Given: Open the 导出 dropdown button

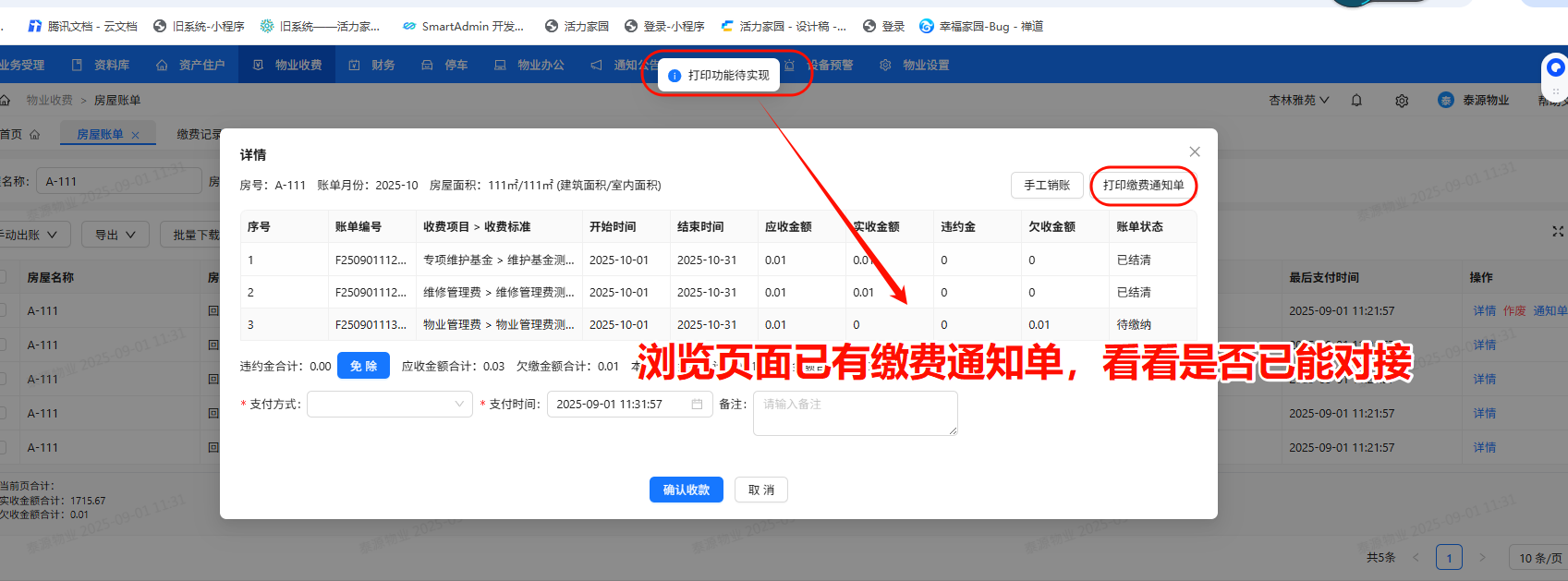Looking at the screenshot, I should click(x=115, y=235).
